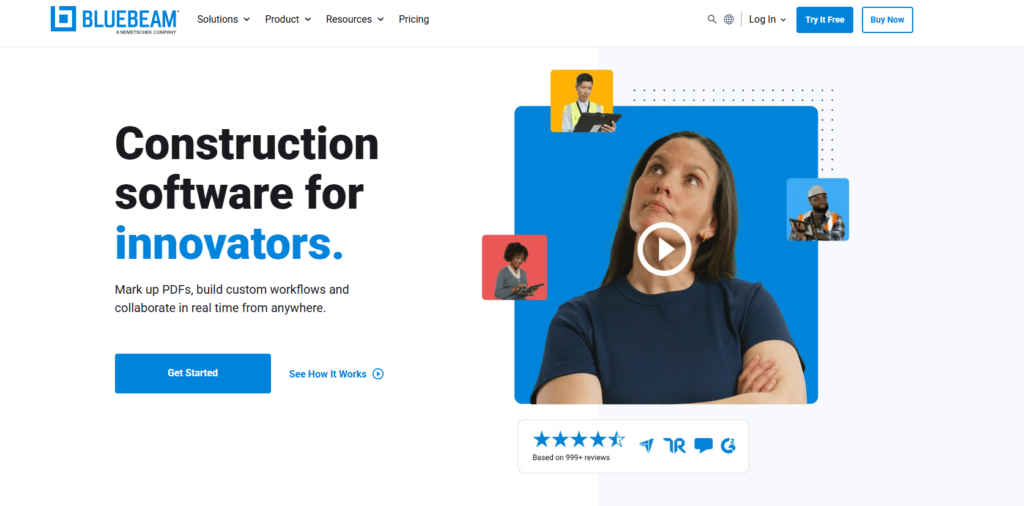Click the yellow worker thumbnail image

coord(582,101)
